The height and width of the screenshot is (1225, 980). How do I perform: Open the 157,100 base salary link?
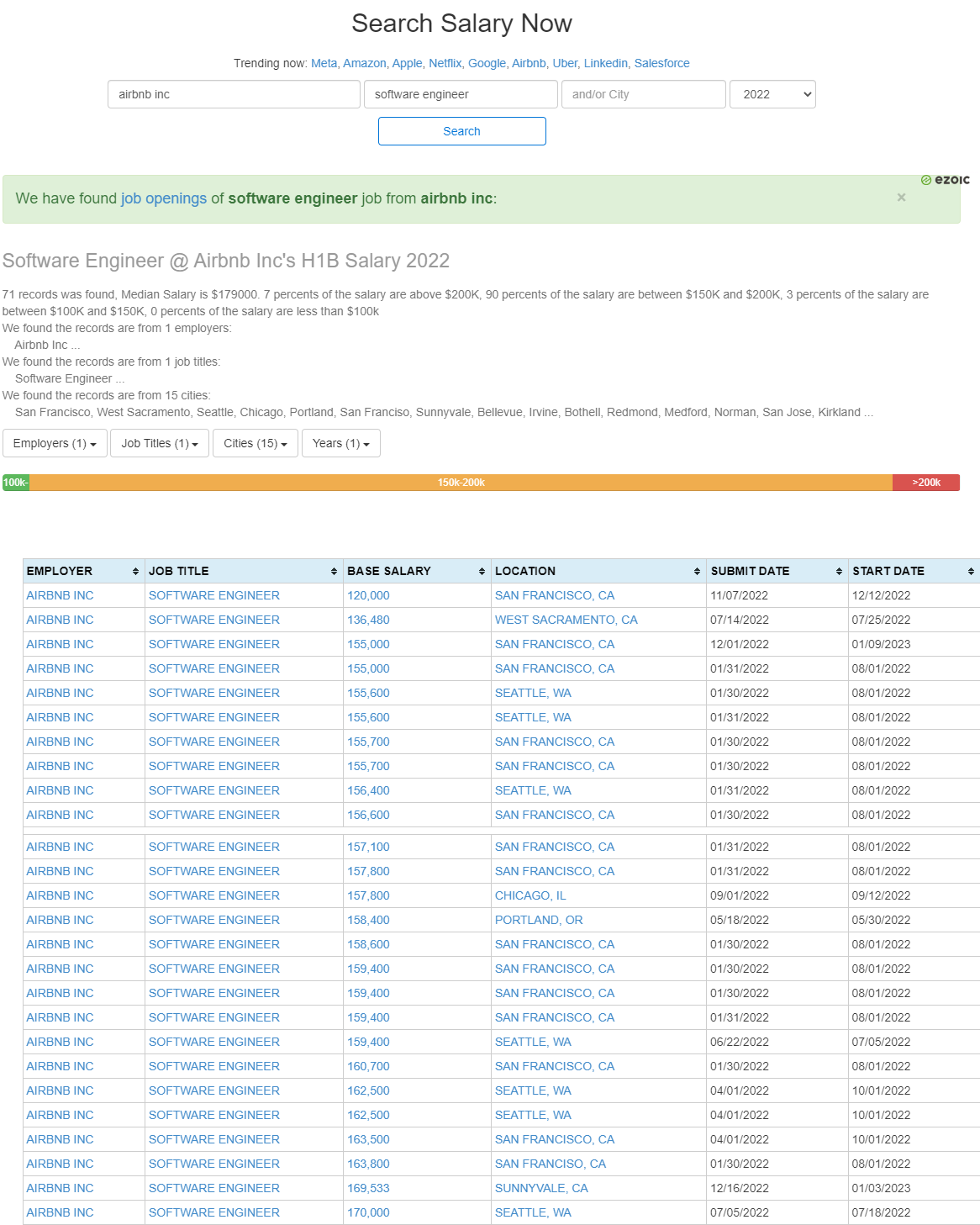368,847
